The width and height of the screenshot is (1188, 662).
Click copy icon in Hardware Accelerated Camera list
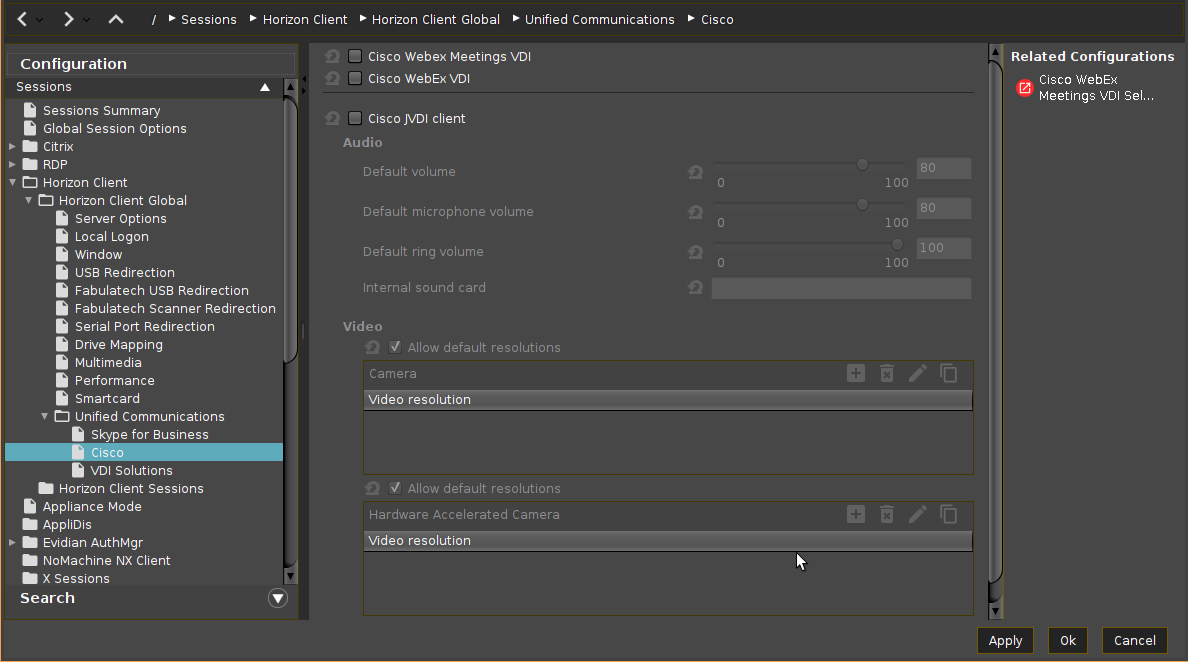coord(949,514)
